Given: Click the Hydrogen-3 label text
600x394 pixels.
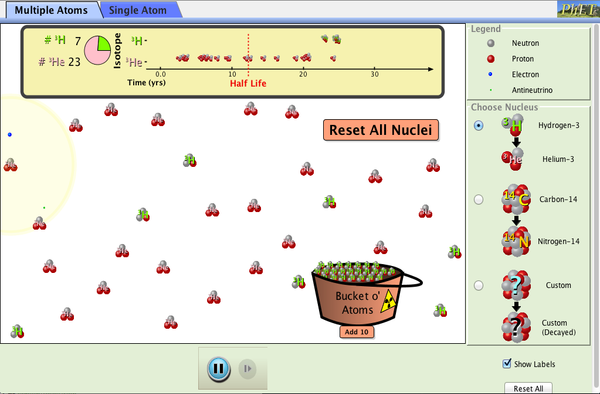Looking at the screenshot, I should [x=559, y=125].
